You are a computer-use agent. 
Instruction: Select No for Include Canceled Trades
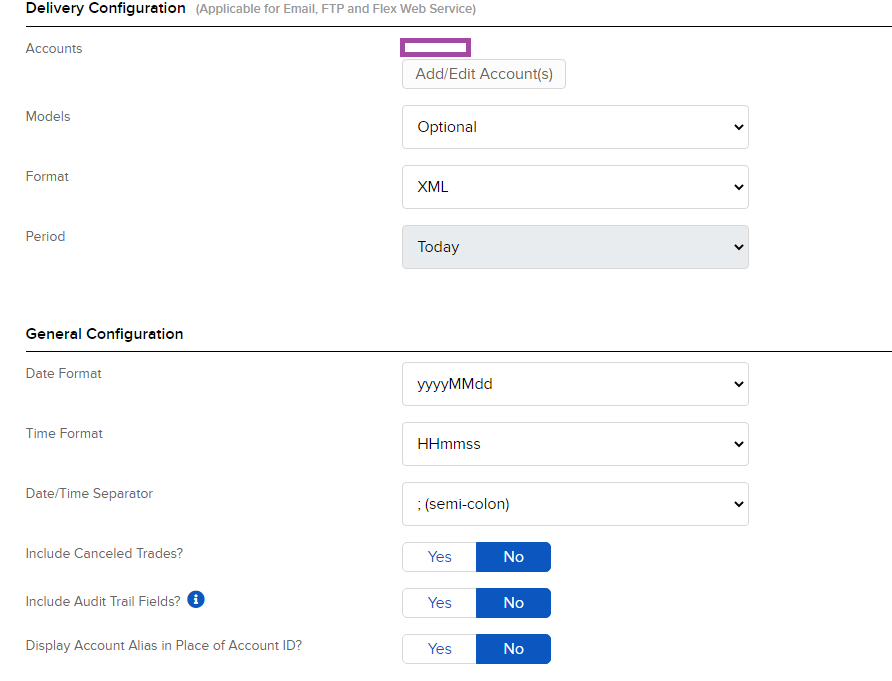(513, 557)
